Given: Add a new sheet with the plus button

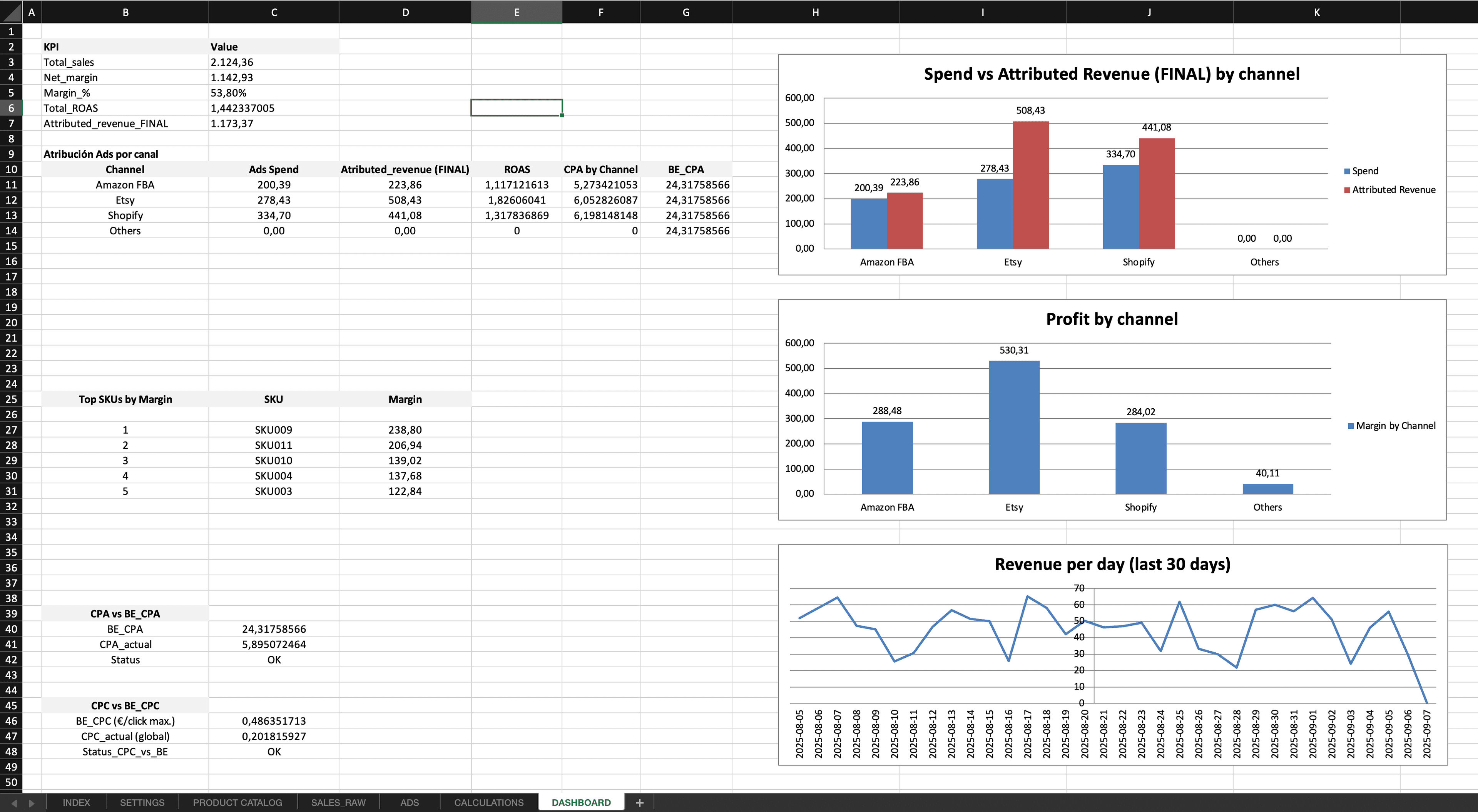Looking at the screenshot, I should click(x=639, y=802).
